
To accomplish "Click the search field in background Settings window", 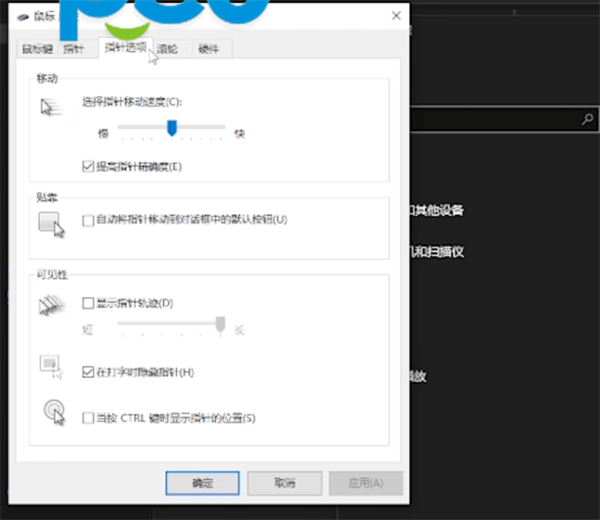I will coord(504,119).
